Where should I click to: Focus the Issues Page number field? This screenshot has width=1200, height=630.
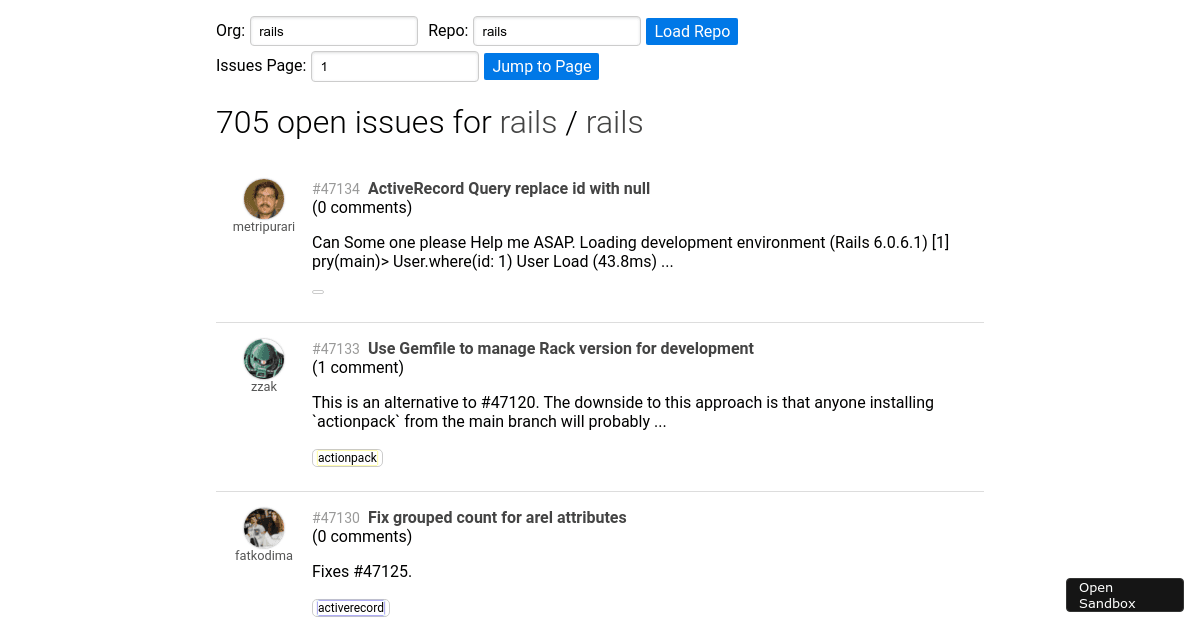pos(394,66)
